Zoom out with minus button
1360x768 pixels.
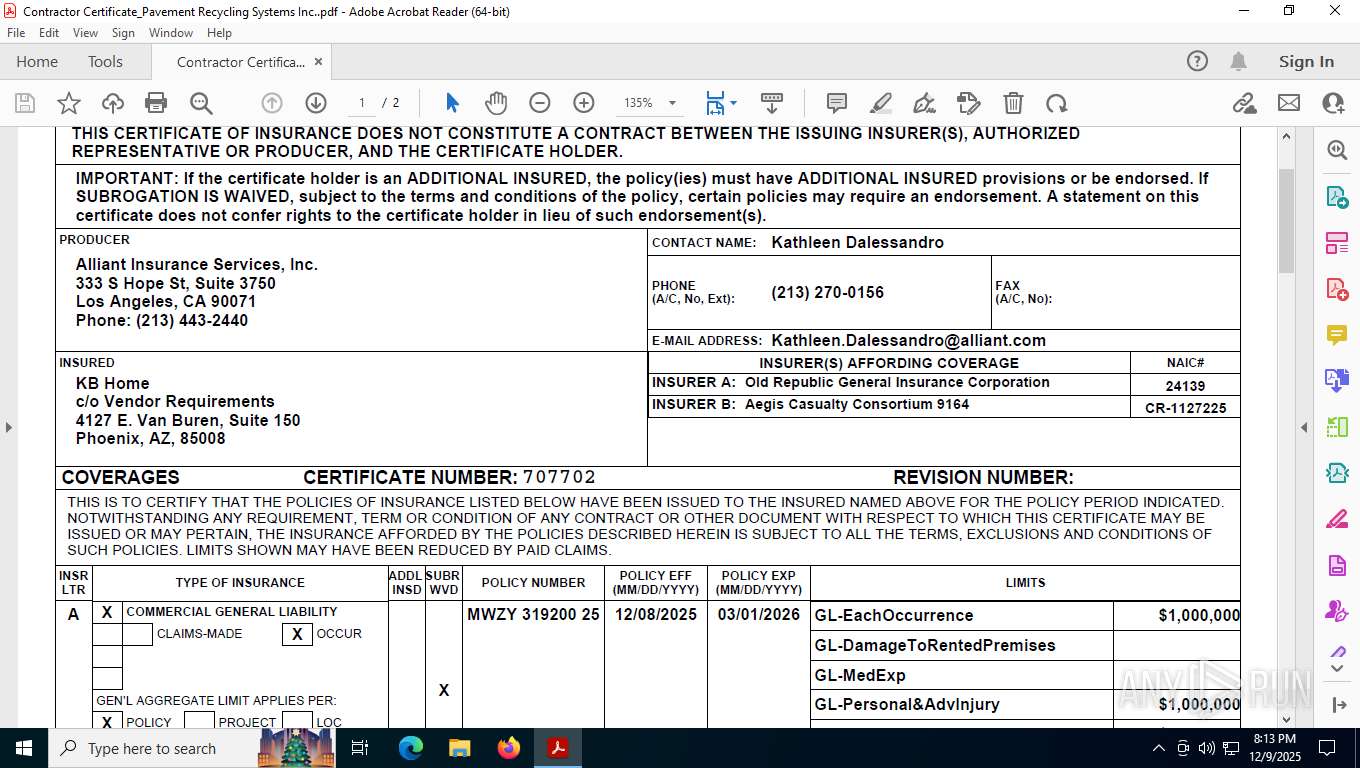(540, 103)
